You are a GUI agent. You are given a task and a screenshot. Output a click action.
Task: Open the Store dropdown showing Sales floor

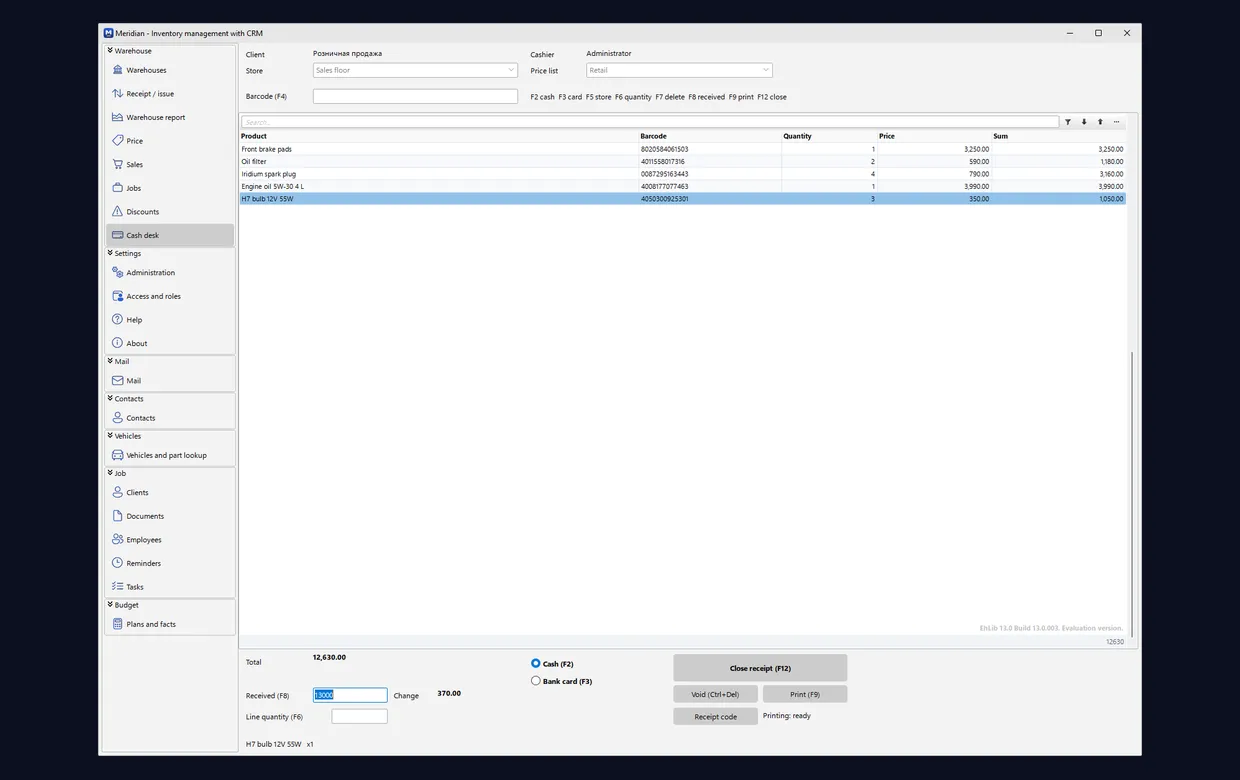click(415, 70)
